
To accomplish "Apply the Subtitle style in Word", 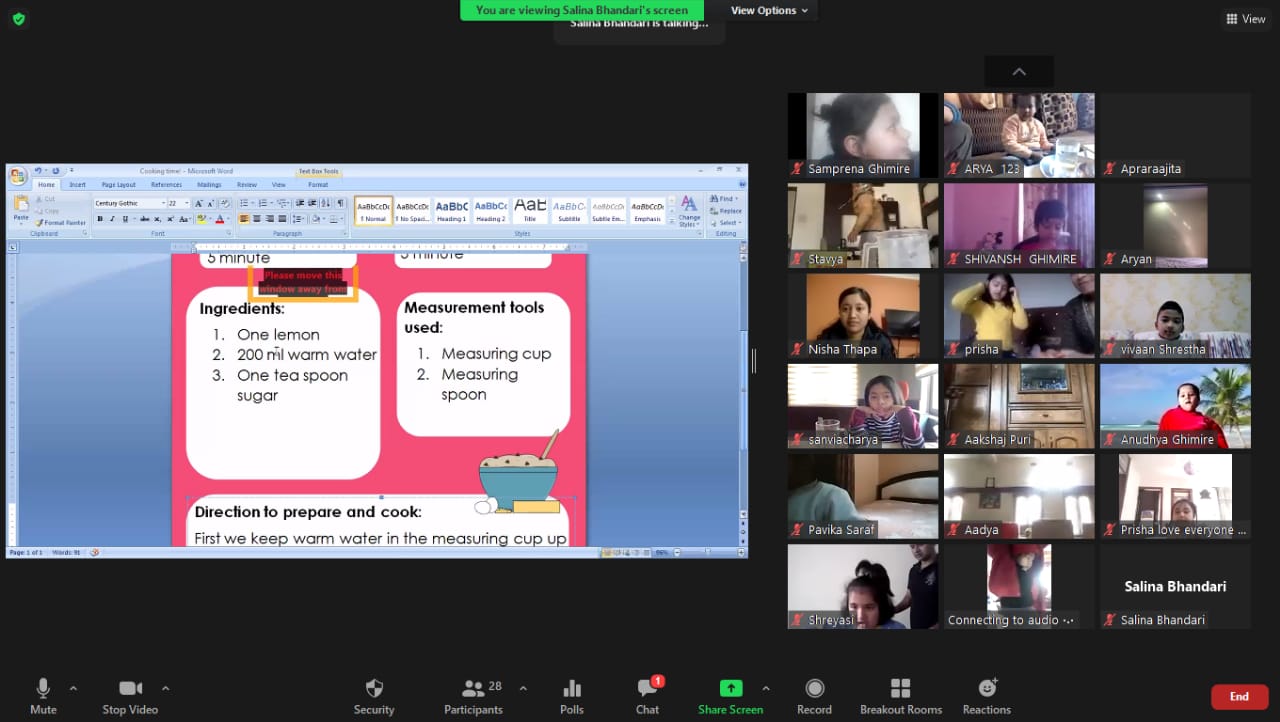I will click(x=569, y=210).
